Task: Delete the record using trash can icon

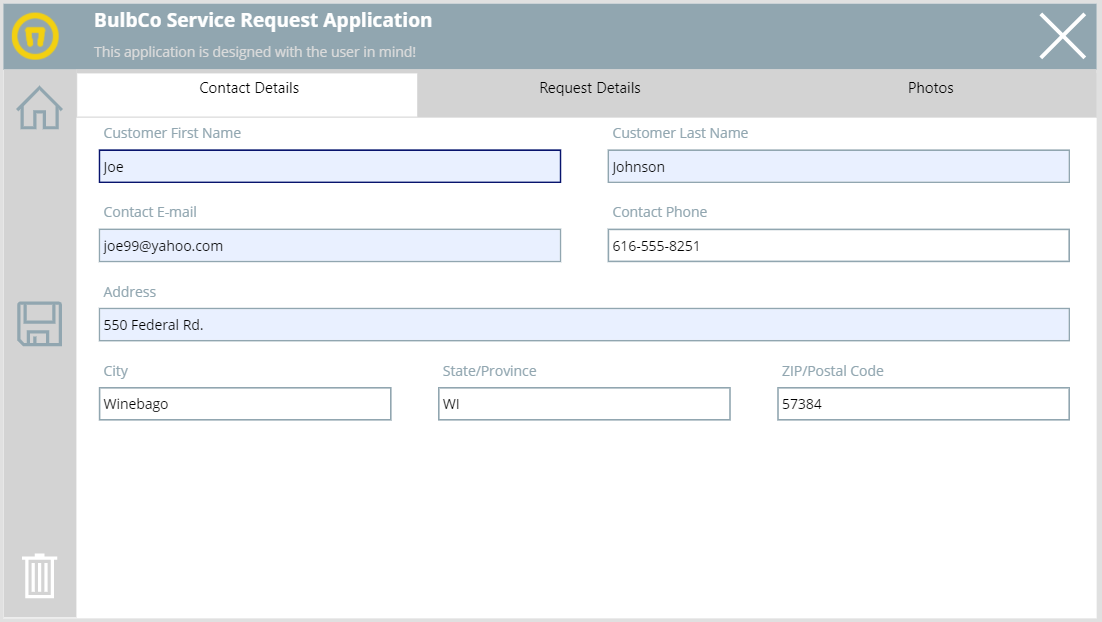Action: pyautogui.click(x=39, y=576)
